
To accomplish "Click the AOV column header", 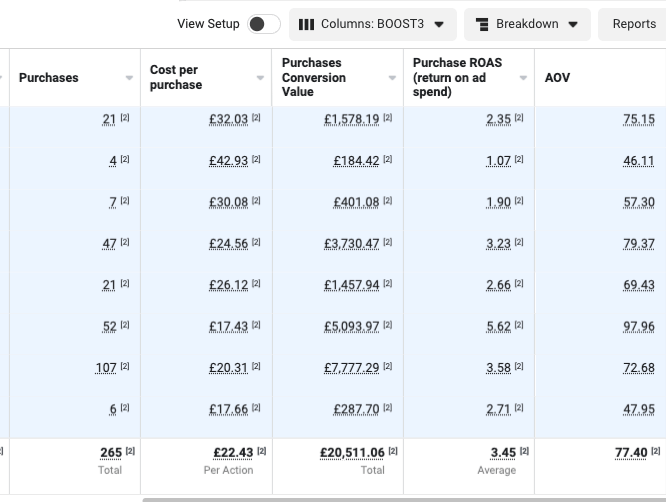I will pyautogui.click(x=557, y=77).
